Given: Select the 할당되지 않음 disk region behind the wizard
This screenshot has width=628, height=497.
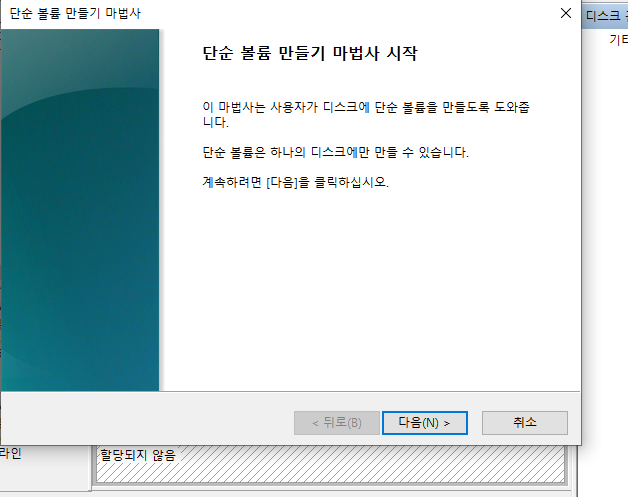Looking at the screenshot, I should click(330, 464).
